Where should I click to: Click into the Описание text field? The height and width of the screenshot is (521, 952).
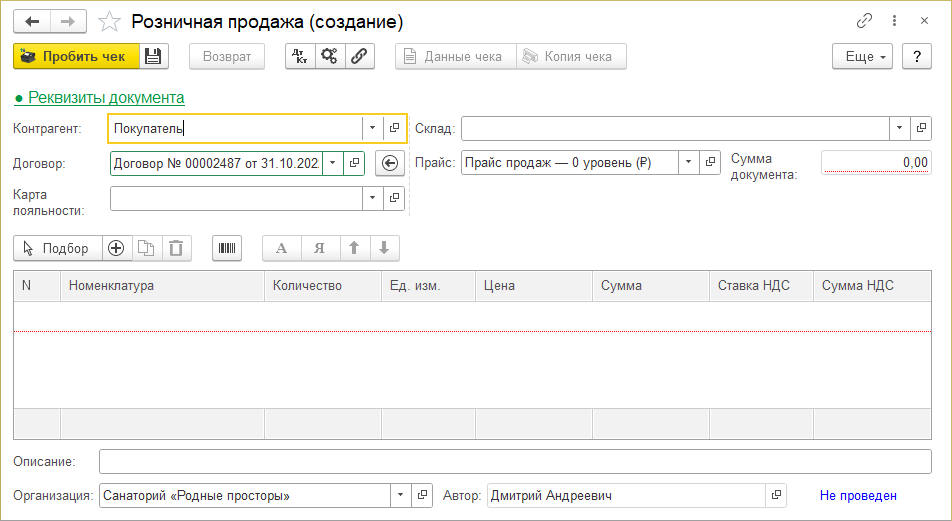(x=515, y=461)
